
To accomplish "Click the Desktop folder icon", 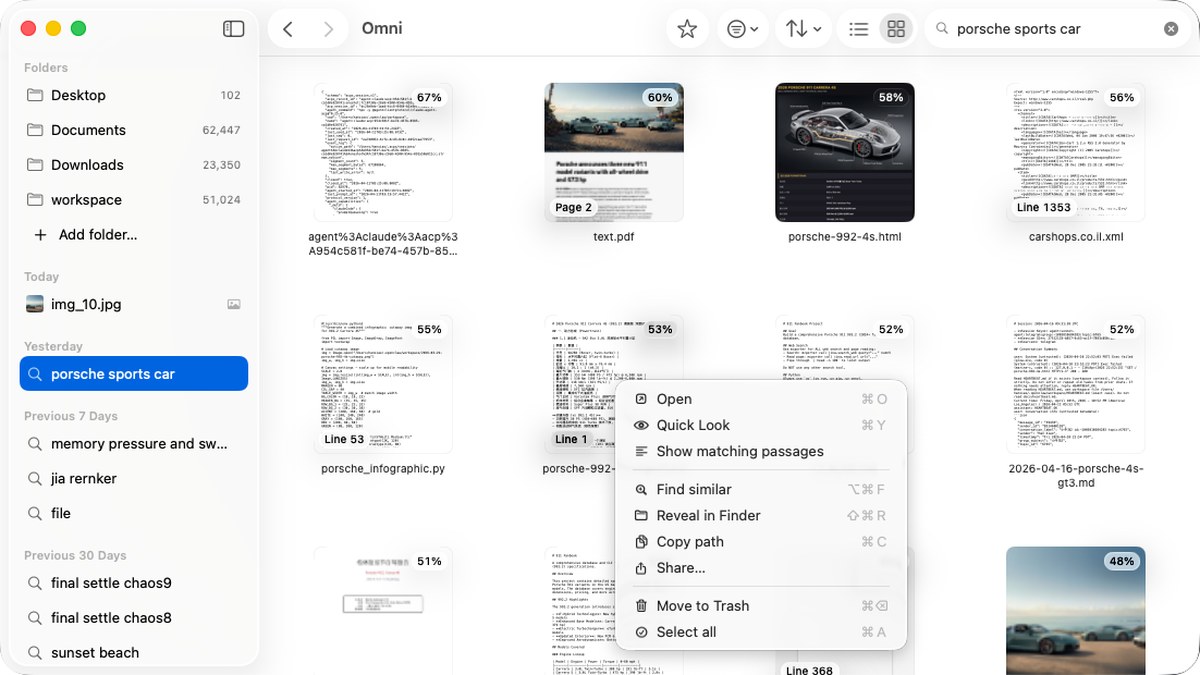I will [35, 95].
